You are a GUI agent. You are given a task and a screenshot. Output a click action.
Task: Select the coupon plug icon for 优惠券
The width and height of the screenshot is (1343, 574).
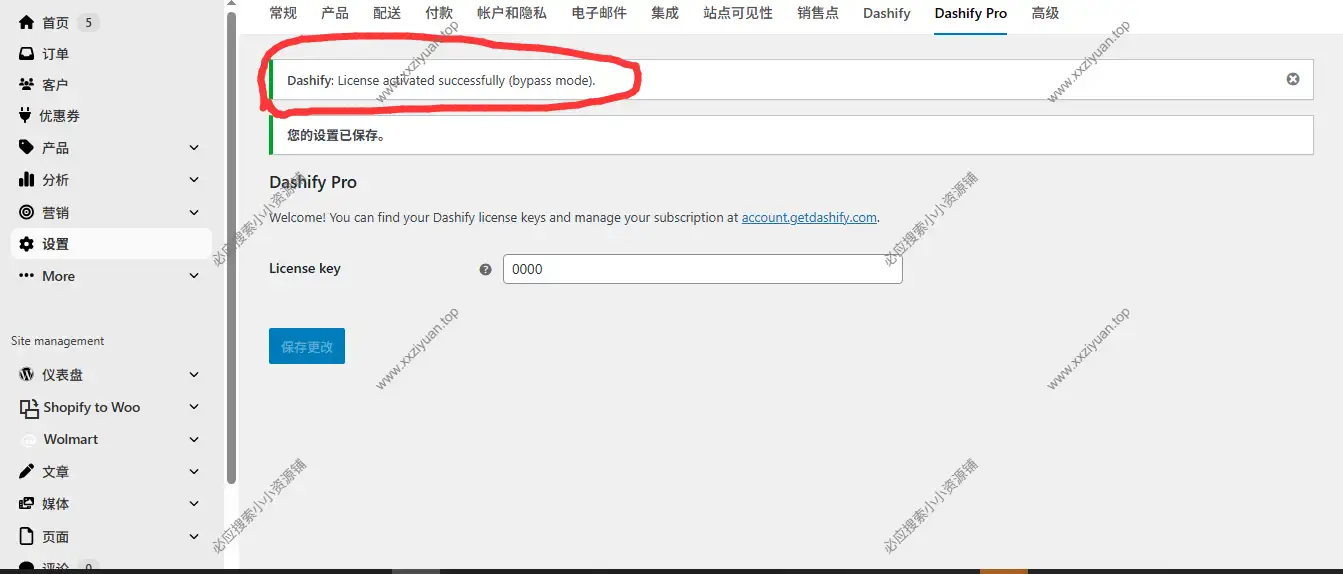coord(27,116)
